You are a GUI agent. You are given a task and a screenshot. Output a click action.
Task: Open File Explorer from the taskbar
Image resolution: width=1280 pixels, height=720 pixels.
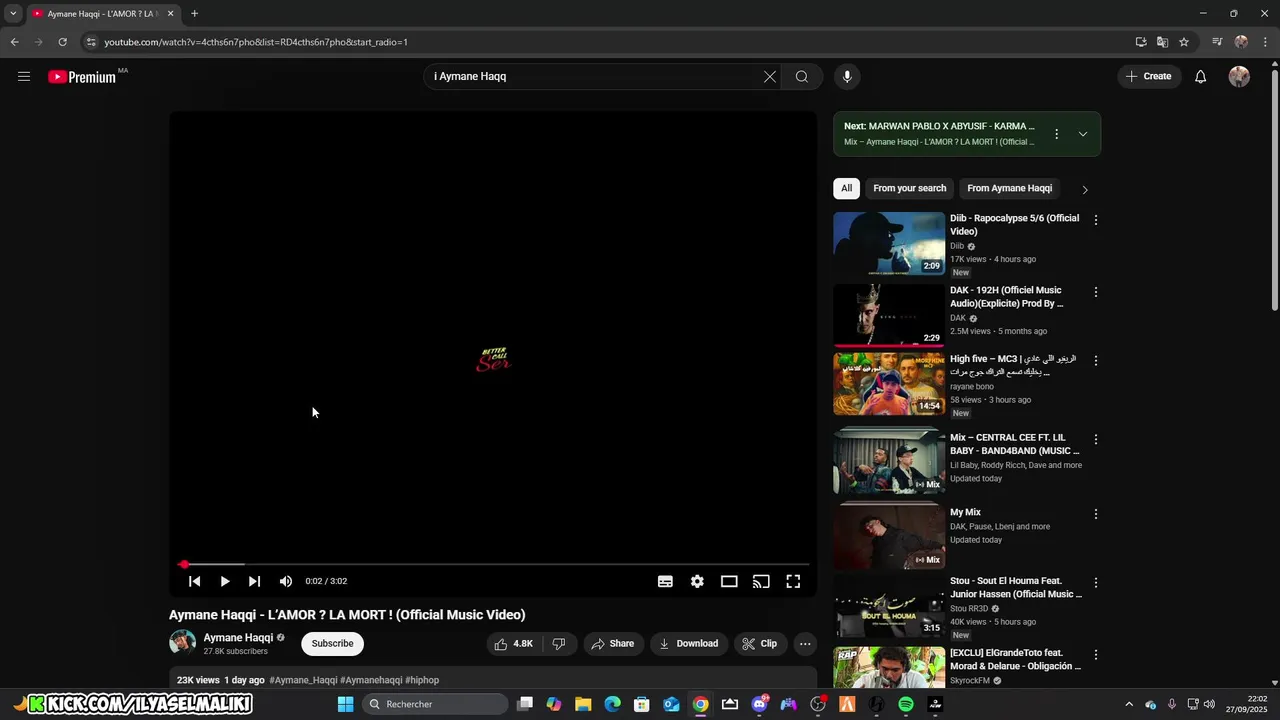pos(583,704)
